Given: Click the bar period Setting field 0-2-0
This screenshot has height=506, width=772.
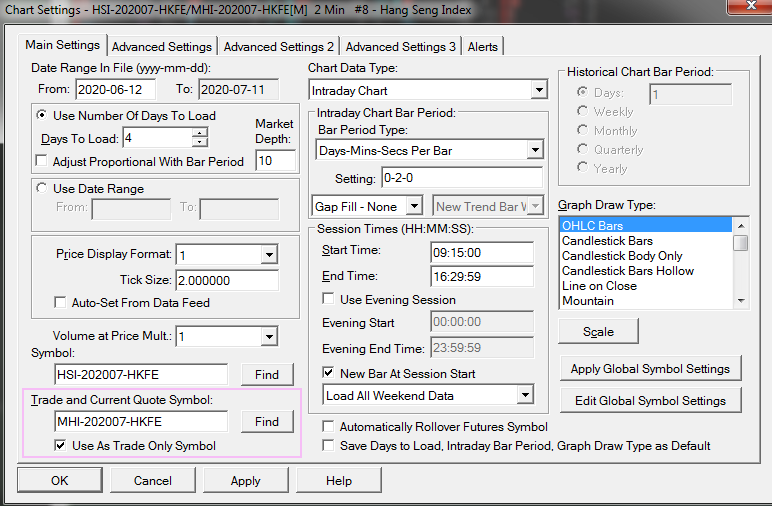Looking at the screenshot, I should (462, 178).
